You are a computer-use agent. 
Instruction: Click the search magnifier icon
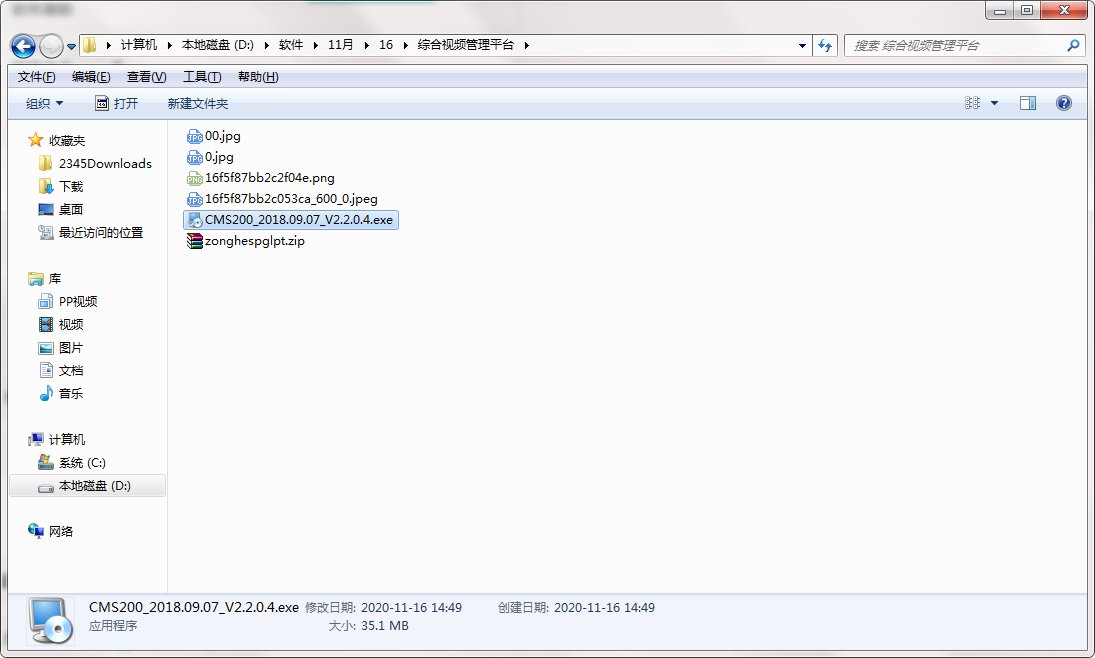1073,45
